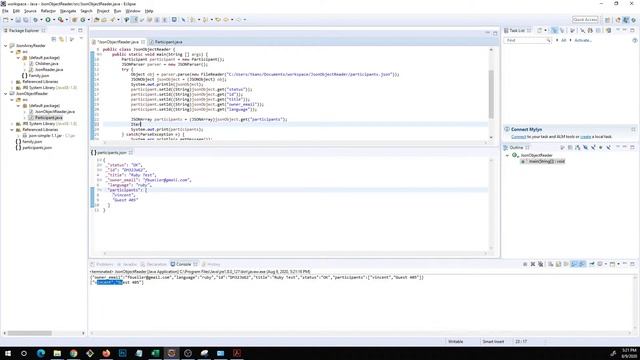The image size is (640, 360).
Task: Select participants.json in Package Explorer
Action: tap(37, 148)
